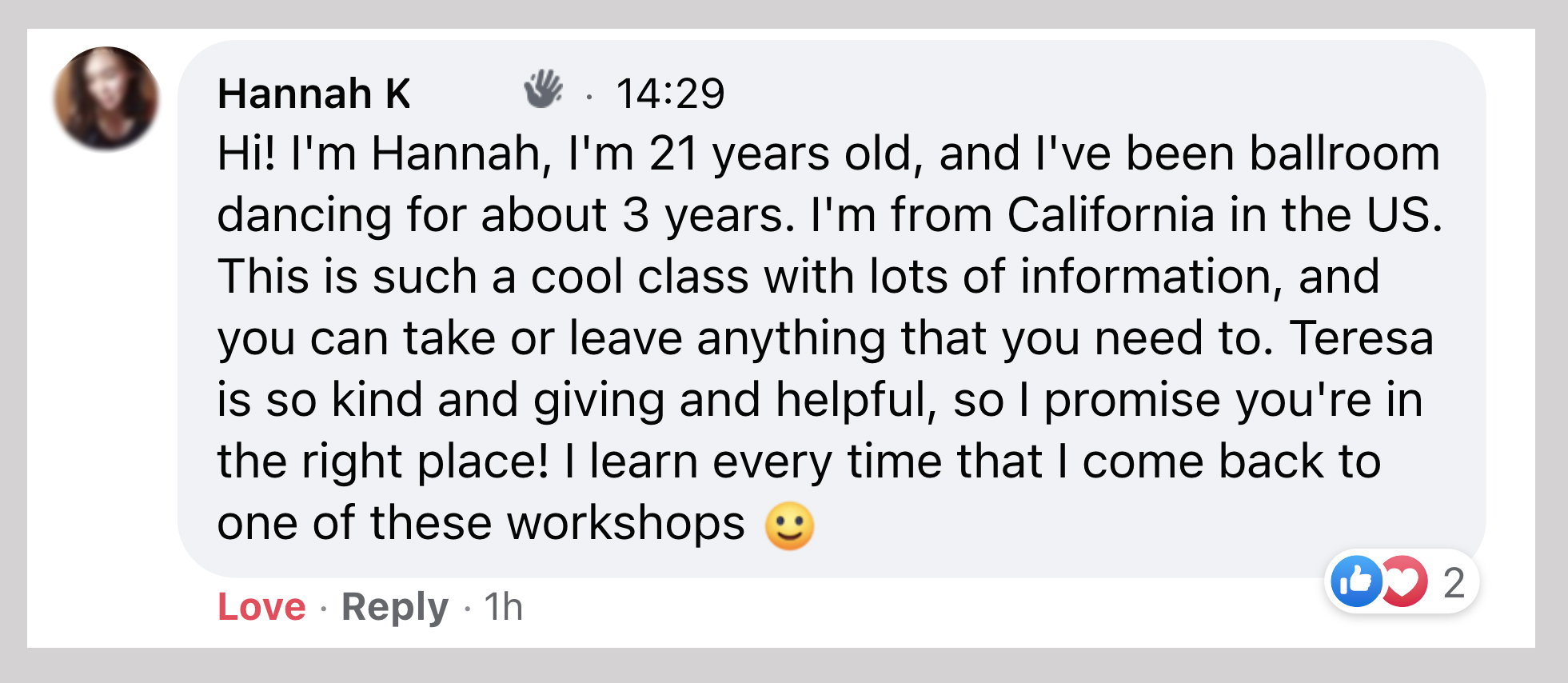Image resolution: width=1568 pixels, height=683 pixels.
Task: Click the 14:29 timestamp
Action: (x=672, y=93)
